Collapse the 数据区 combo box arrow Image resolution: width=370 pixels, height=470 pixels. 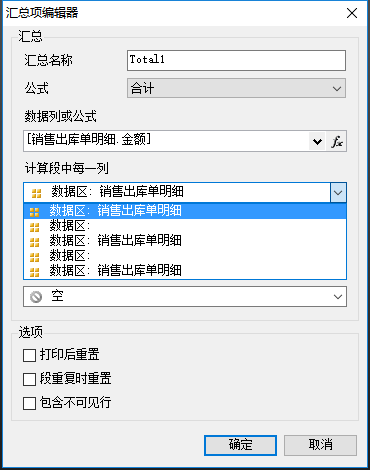click(338, 193)
